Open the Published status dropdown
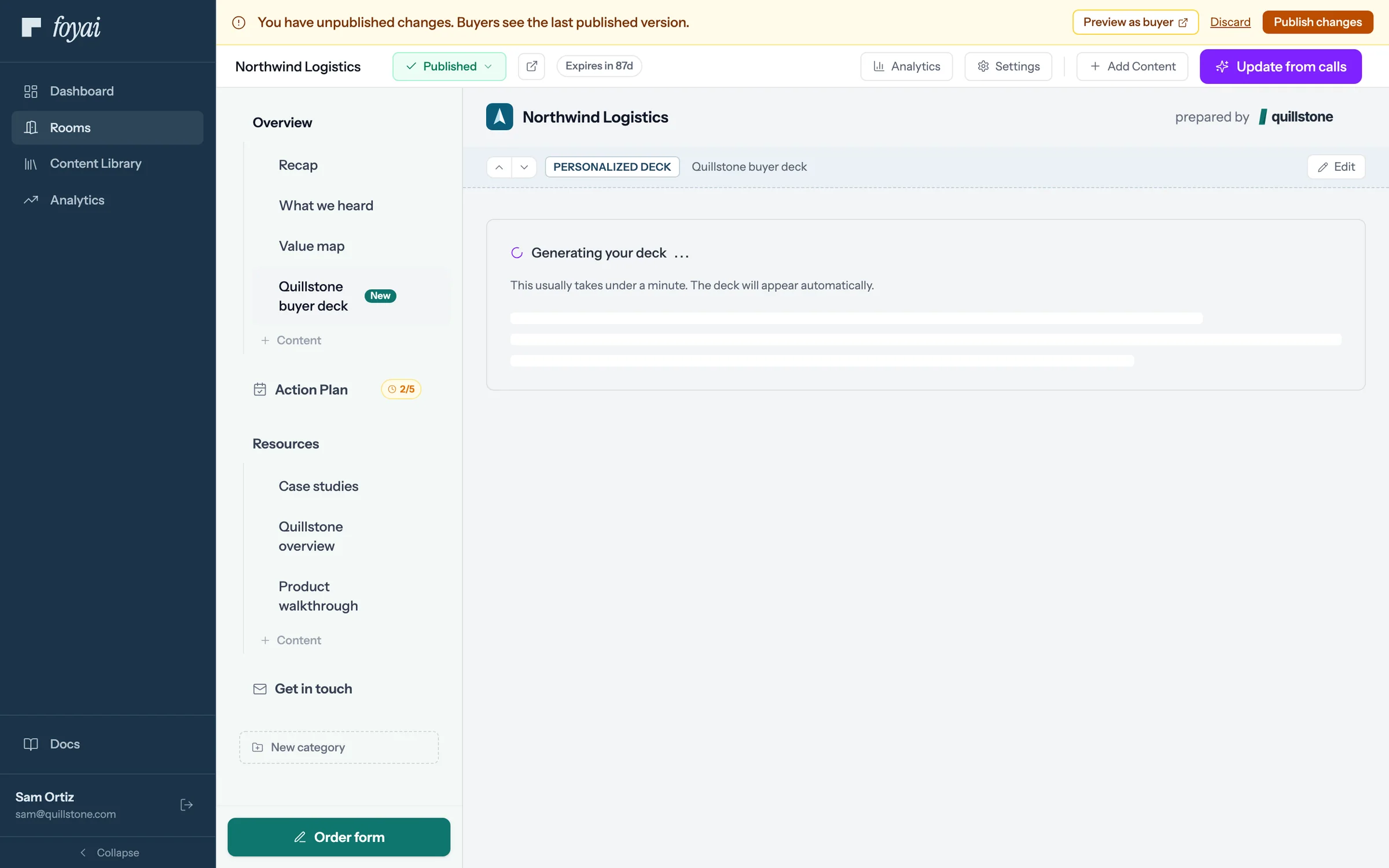Viewport: 1389px width, 868px height. coord(449,66)
